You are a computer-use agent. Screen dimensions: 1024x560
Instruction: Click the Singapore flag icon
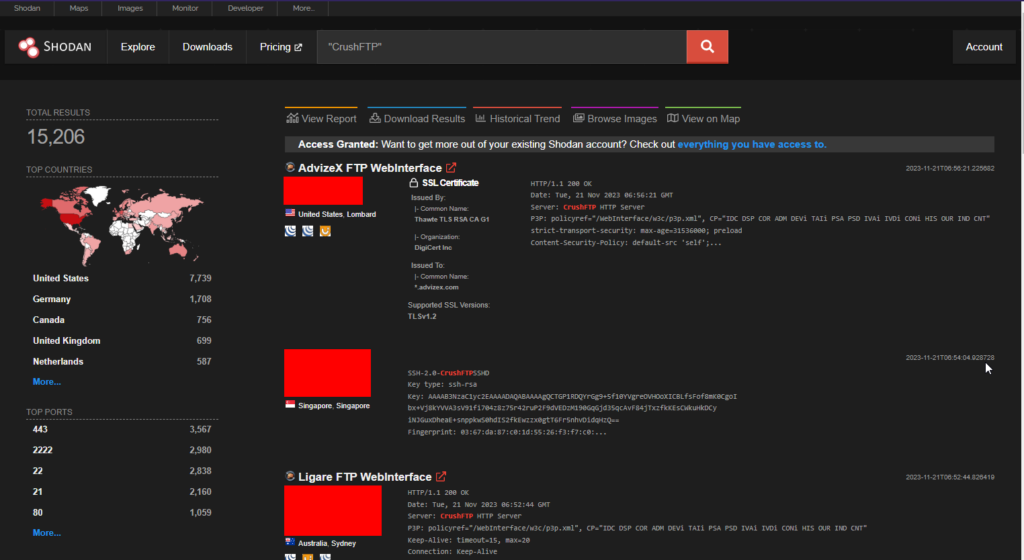tap(290, 405)
